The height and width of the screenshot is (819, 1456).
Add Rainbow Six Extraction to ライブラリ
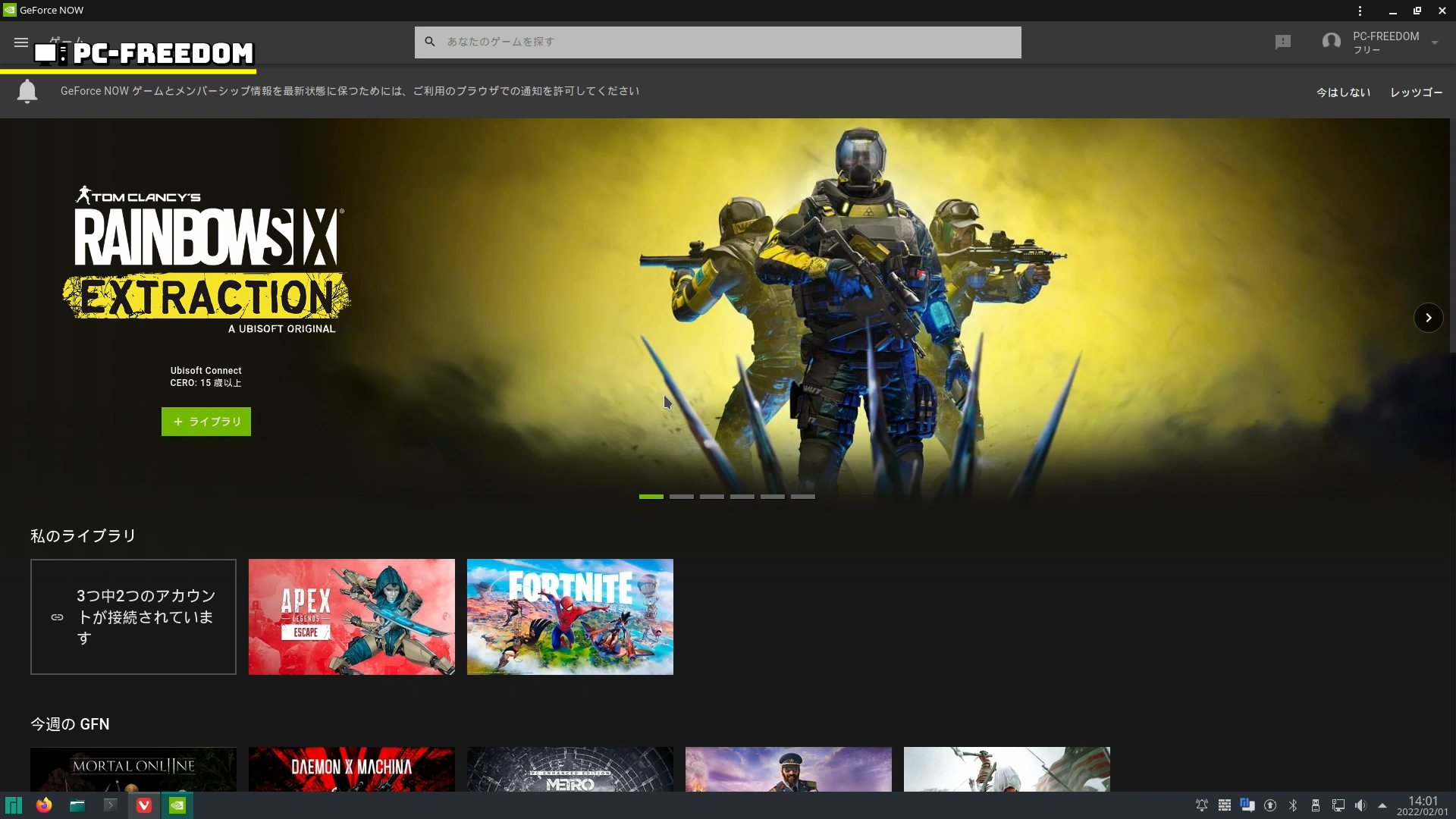pyautogui.click(x=206, y=422)
